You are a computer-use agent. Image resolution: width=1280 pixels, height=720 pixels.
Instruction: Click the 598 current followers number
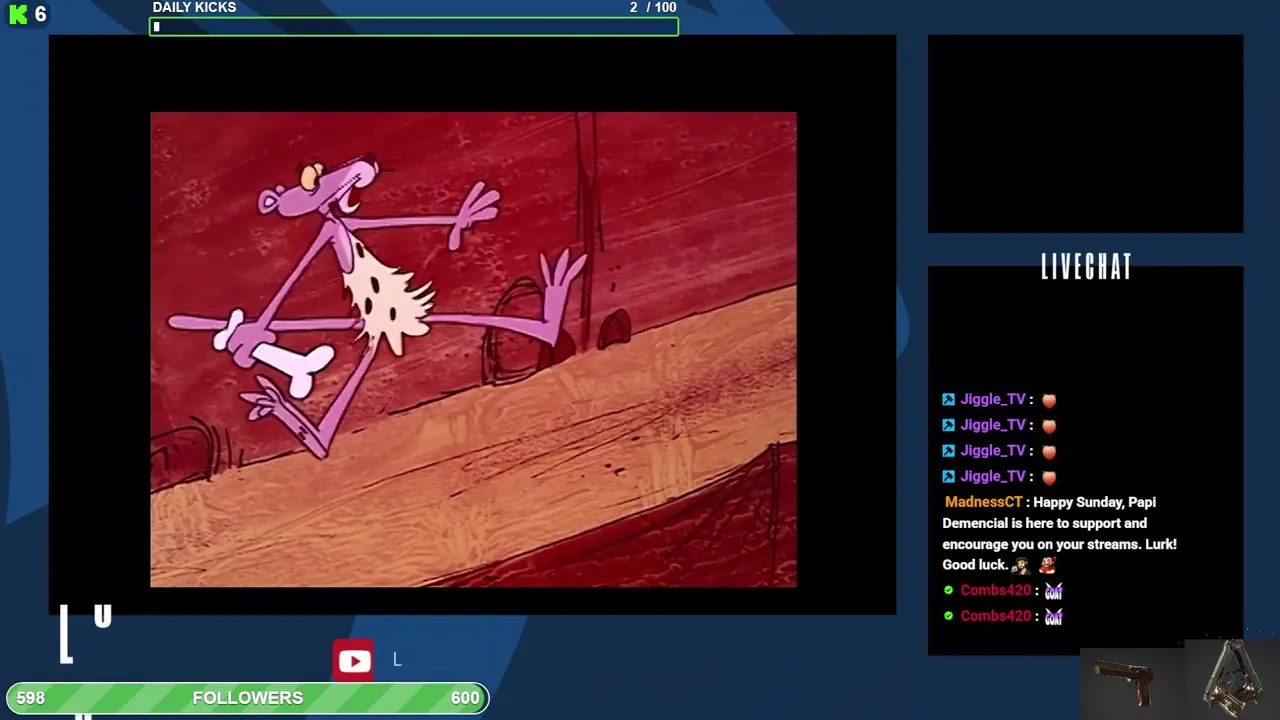[x=30, y=698]
